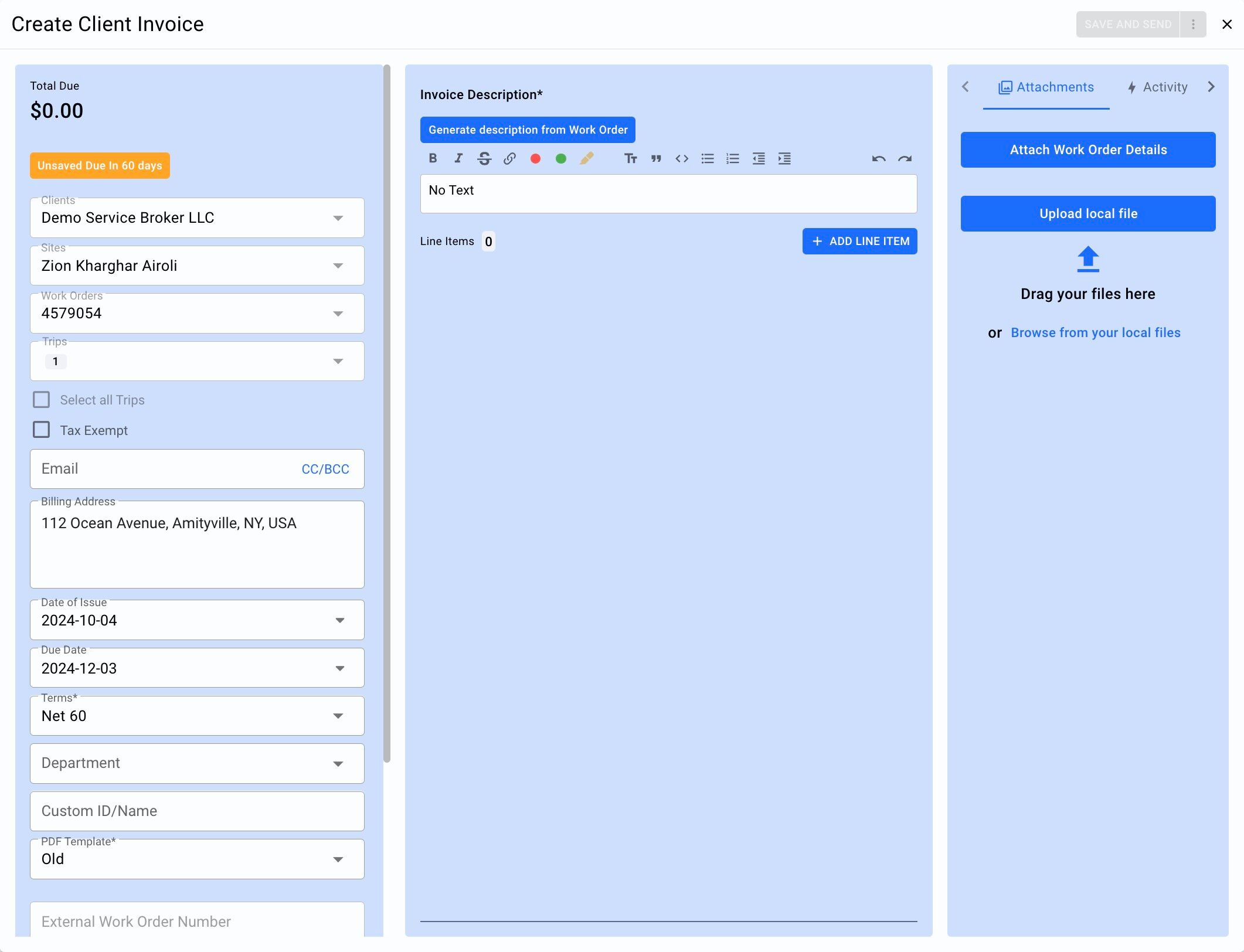
Task: Check the Select all Trips checkbox
Action: [42, 400]
